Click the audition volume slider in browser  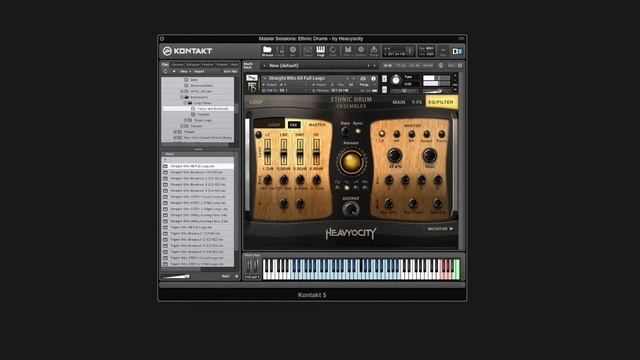[x=176, y=276]
